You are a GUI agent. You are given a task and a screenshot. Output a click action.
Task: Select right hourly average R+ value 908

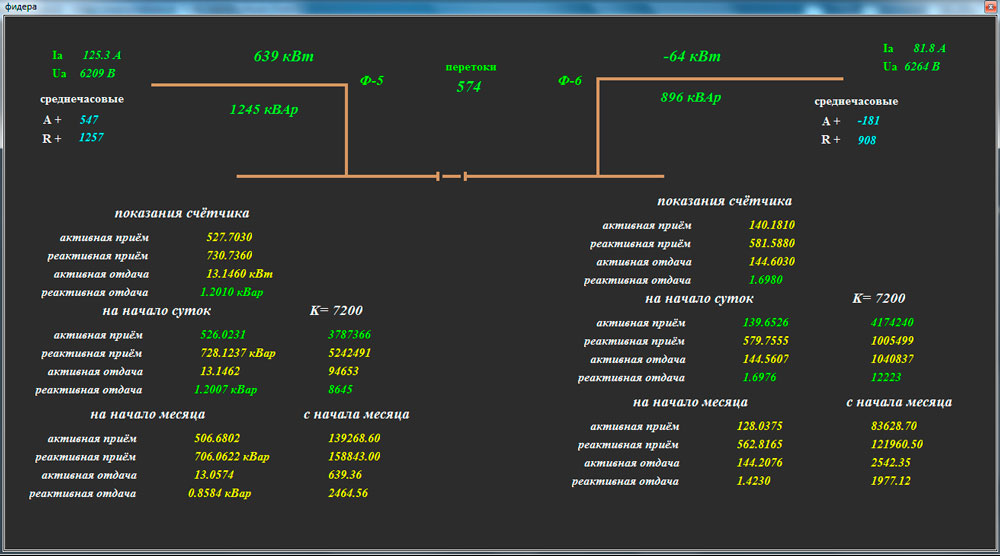(866, 140)
